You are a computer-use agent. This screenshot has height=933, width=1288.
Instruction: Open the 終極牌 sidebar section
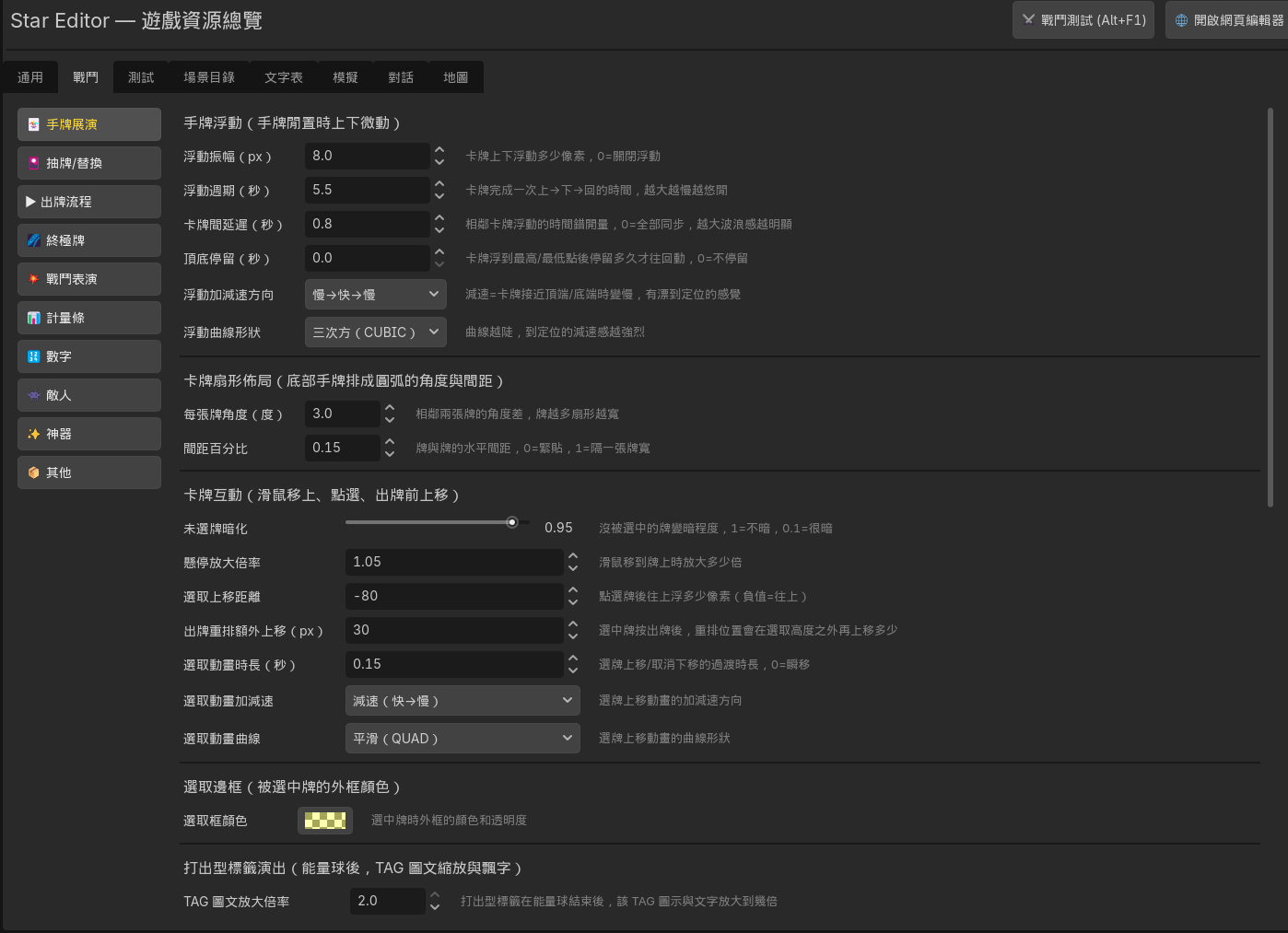click(x=89, y=240)
